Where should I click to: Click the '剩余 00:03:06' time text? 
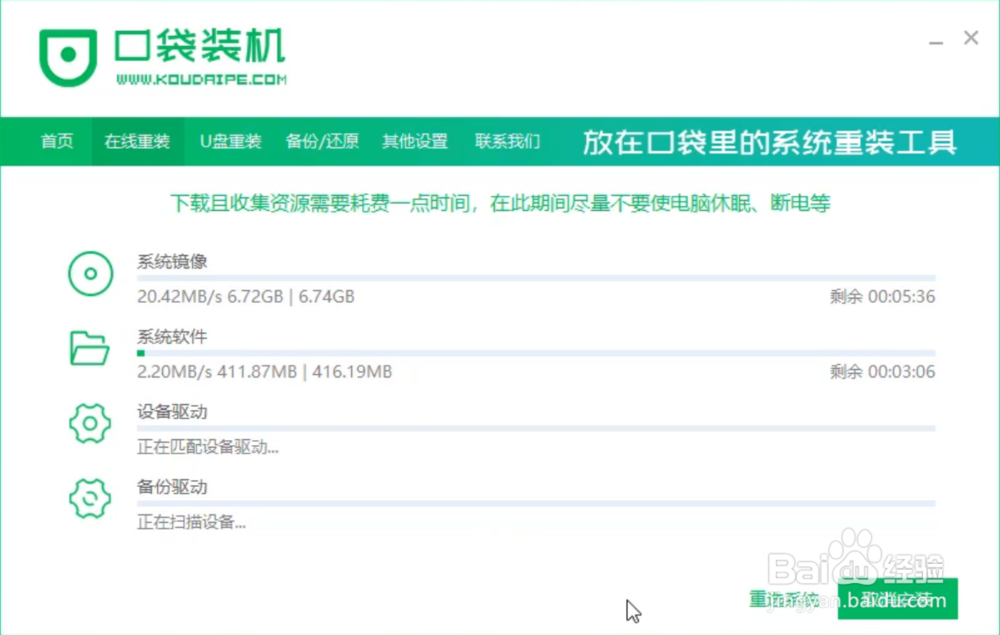(883, 372)
